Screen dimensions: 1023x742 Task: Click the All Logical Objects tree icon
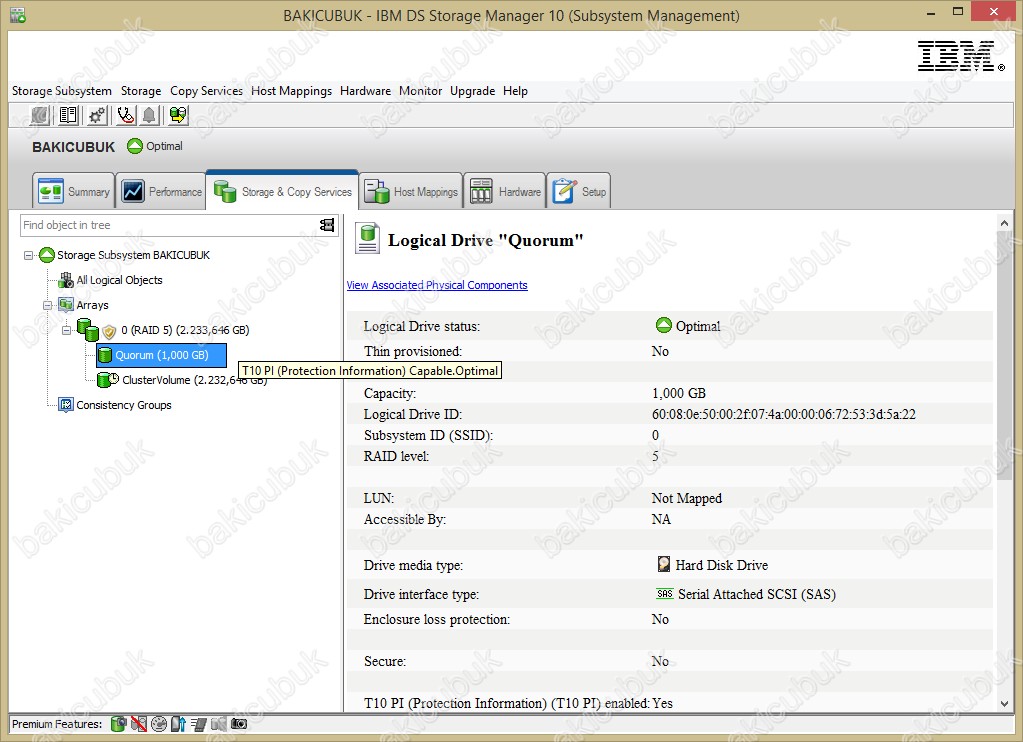click(x=66, y=280)
